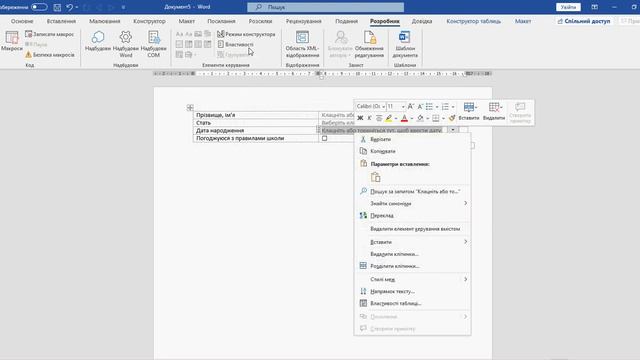Screen dimensions: 640x360
Task: Click the format painter brush icon
Action: pyautogui.click(x=452, y=118)
